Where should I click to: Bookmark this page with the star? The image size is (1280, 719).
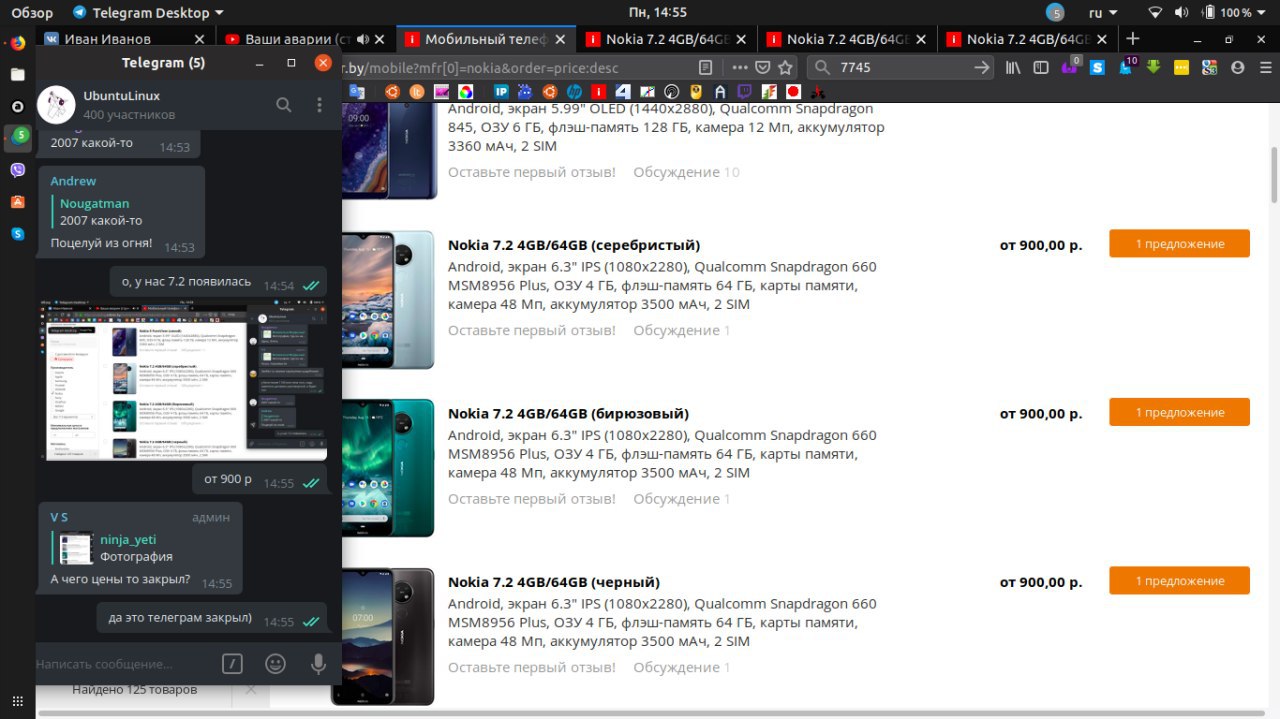tap(785, 68)
